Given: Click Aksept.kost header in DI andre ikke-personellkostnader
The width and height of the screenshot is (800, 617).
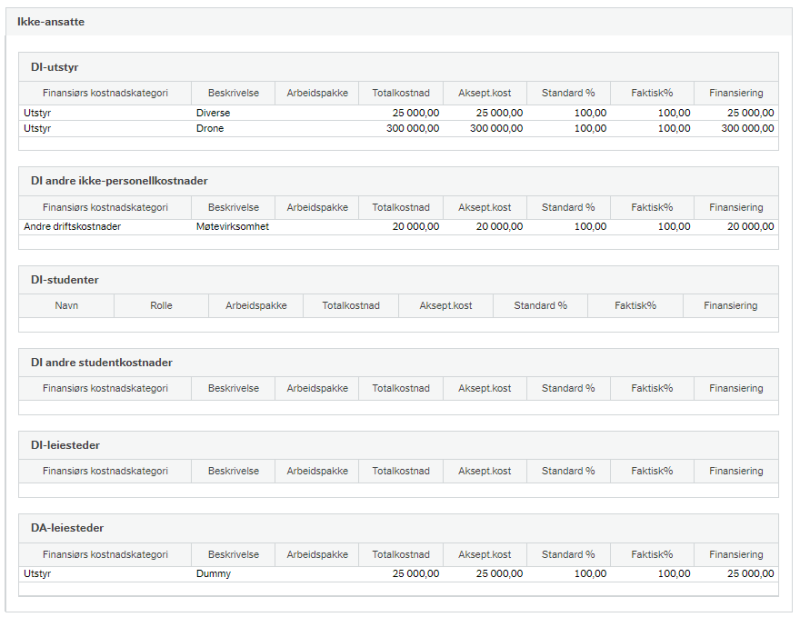Looking at the screenshot, I should click(485, 207).
